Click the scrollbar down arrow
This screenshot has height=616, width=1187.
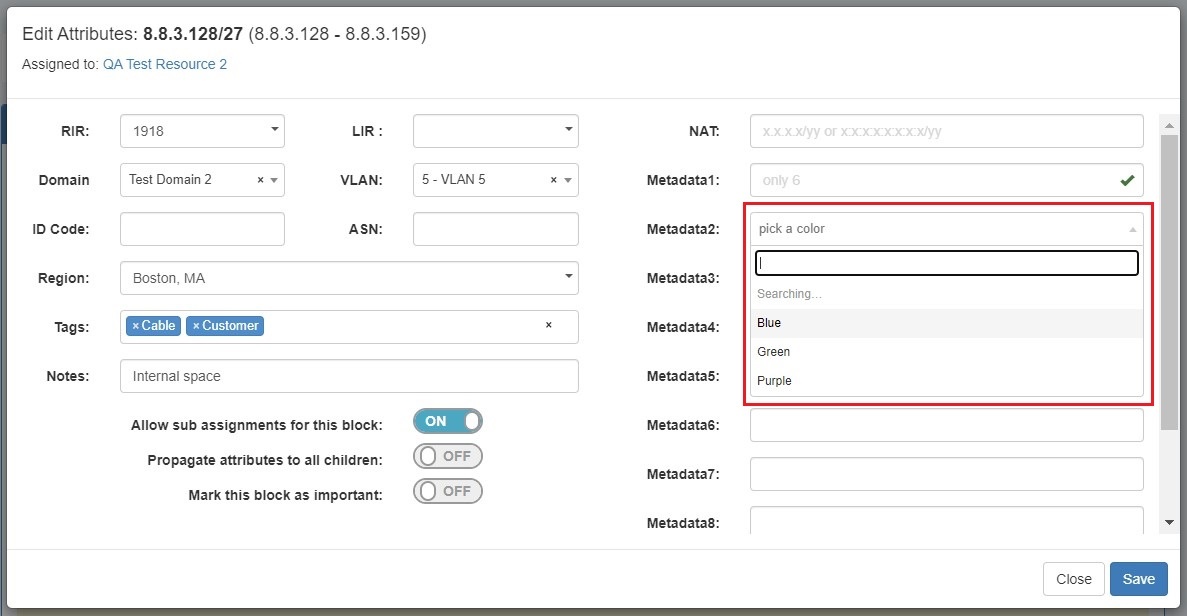1169,522
